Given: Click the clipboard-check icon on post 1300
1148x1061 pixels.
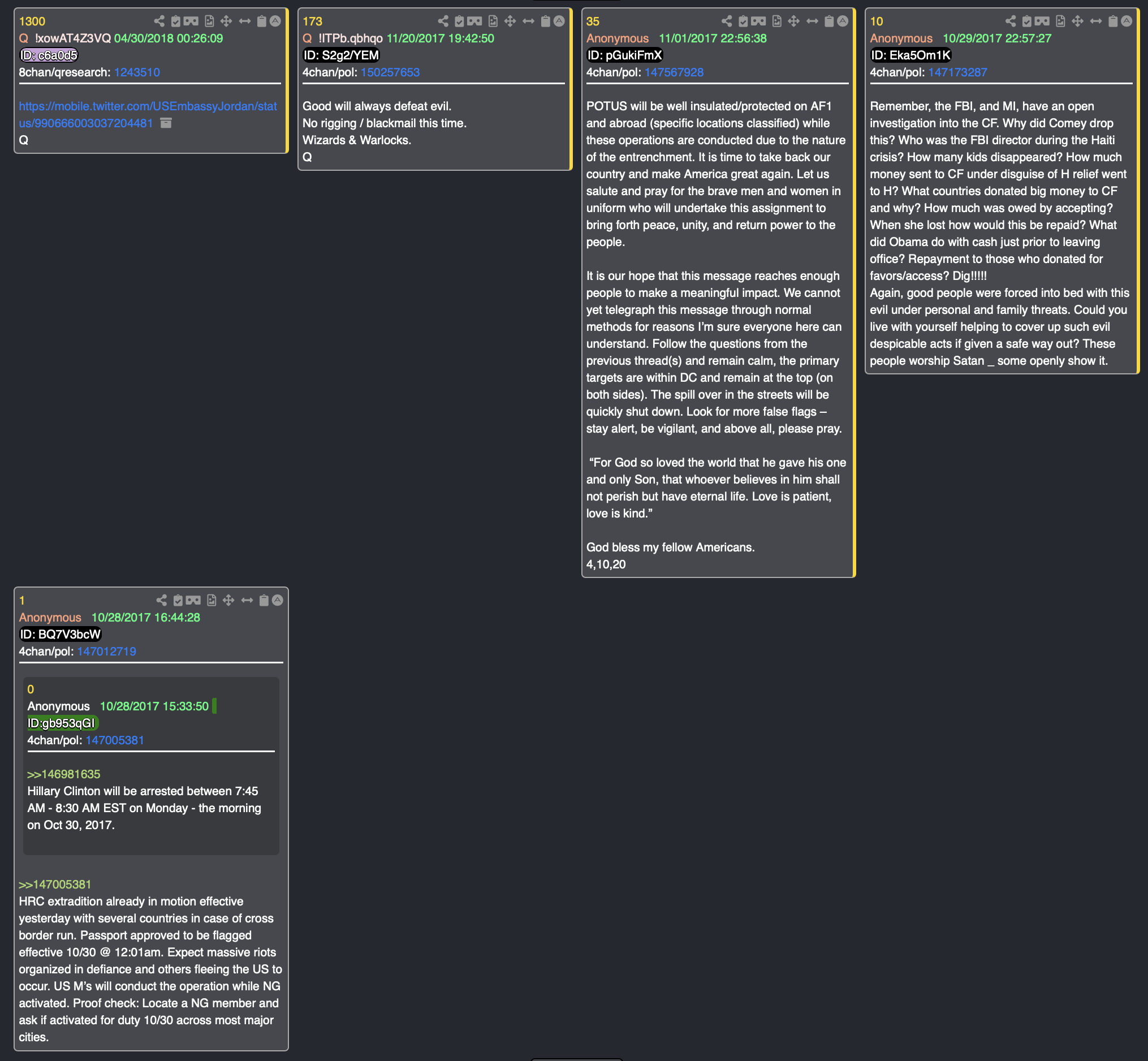Looking at the screenshot, I should (x=176, y=21).
